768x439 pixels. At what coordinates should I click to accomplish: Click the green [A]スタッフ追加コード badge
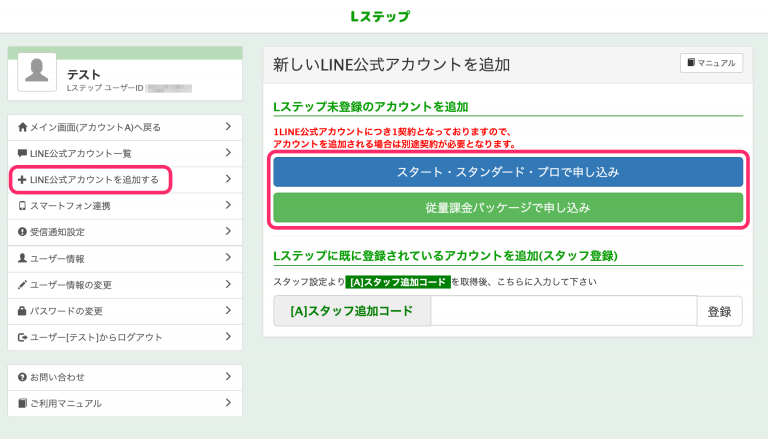pyautogui.click(x=398, y=282)
